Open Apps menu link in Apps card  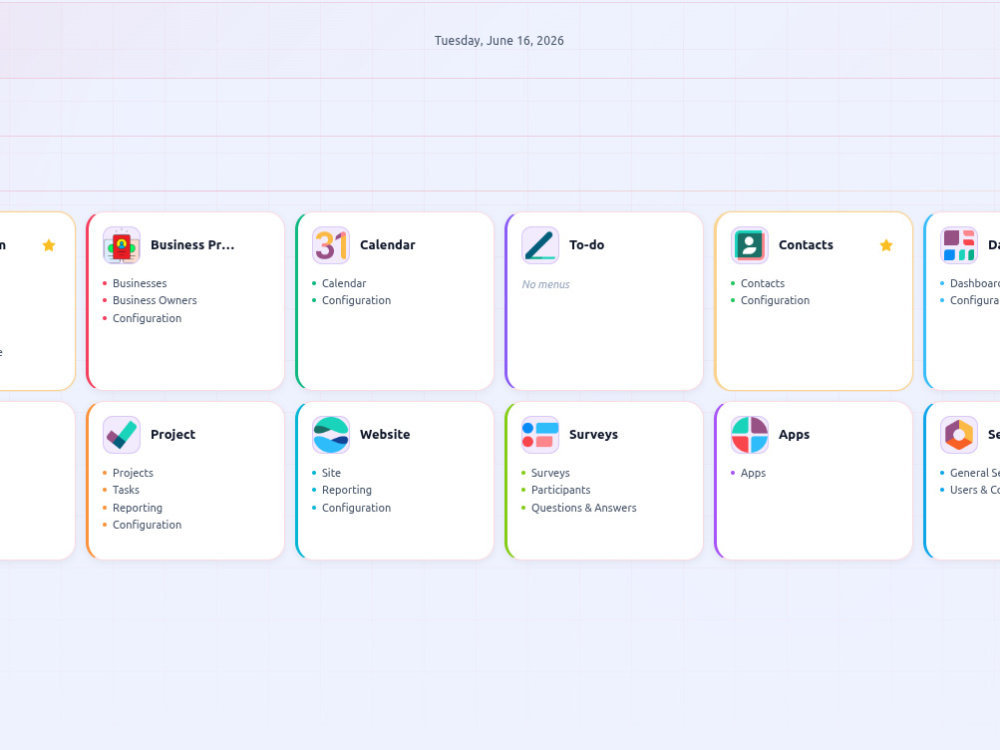(x=753, y=473)
